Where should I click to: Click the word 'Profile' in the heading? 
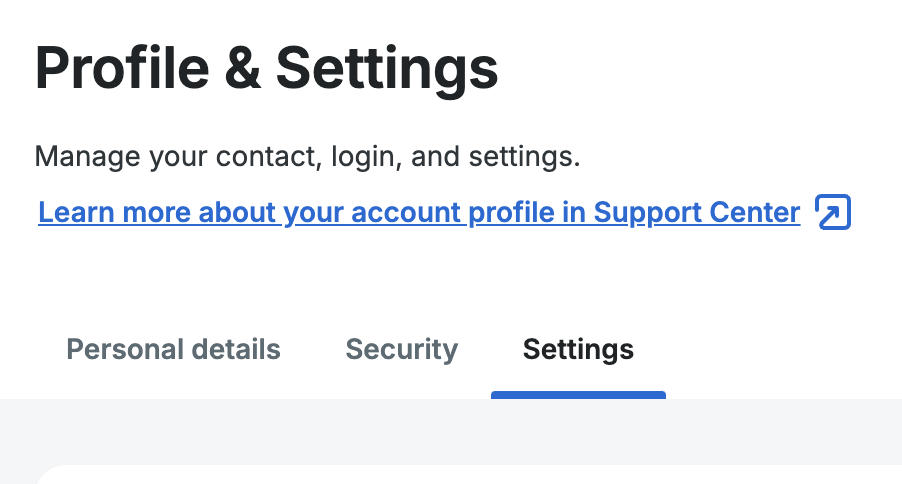point(120,68)
